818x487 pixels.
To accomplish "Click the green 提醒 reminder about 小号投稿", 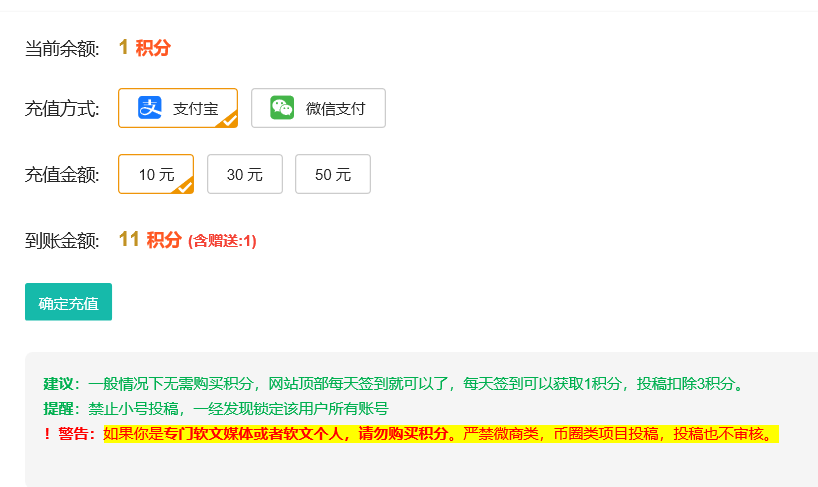I will coord(215,408).
